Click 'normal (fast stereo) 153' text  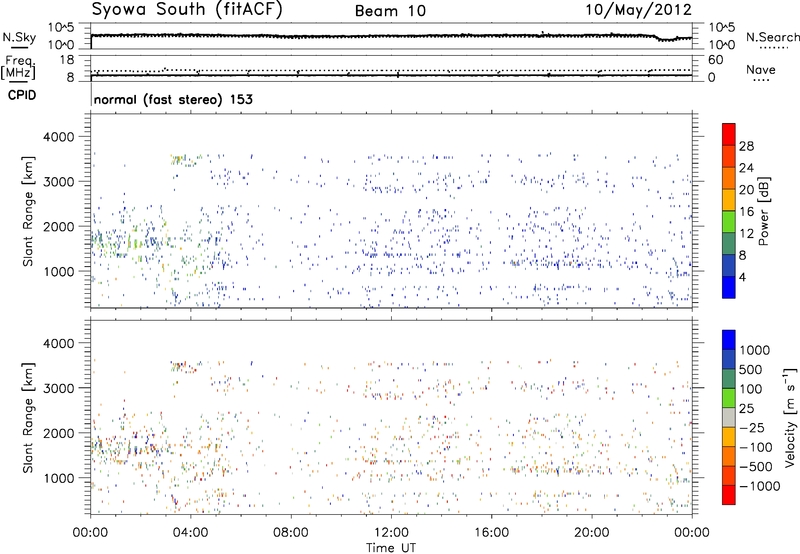pyautogui.click(x=173, y=99)
